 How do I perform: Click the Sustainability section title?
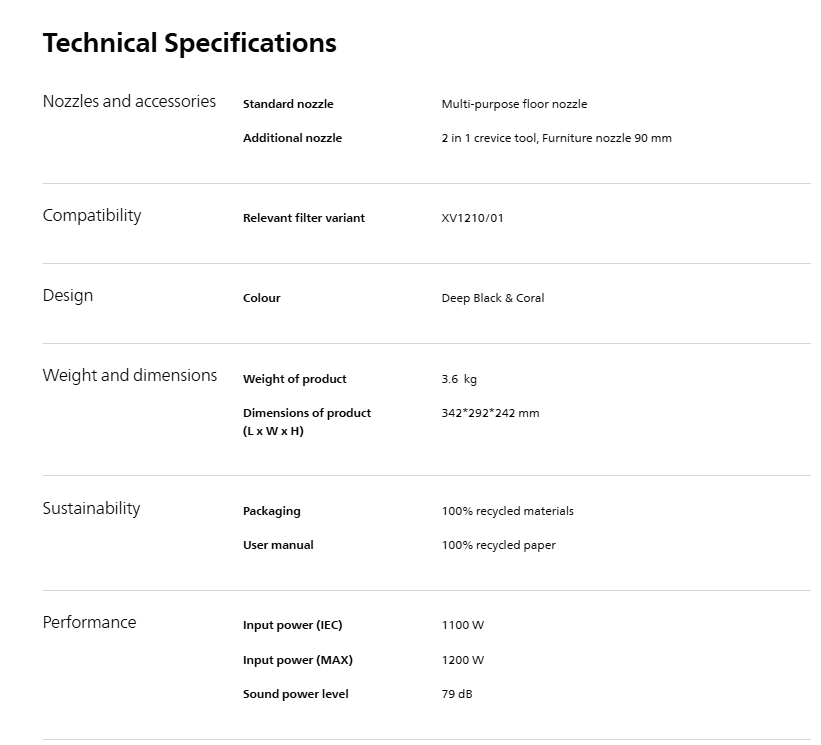pyautogui.click(x=92, y=508)
